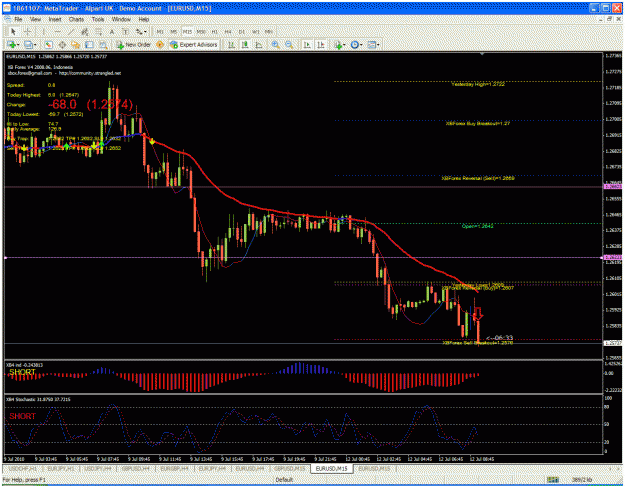Screen dimensions: 625x486
Task: Zoom out of the chart
Action: (289, 45)
